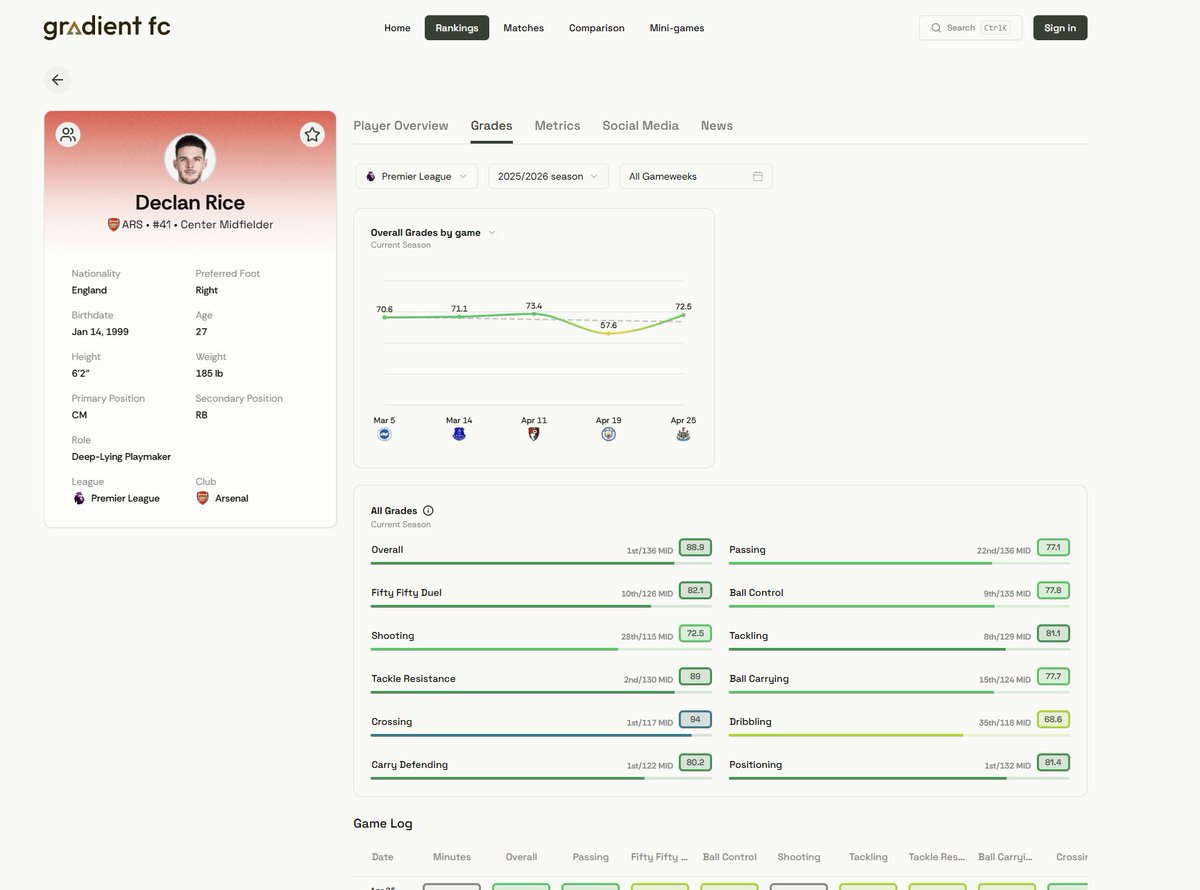
Task: Click the Tackle Resistance 89 badge
Action: pyautogui.click(x=695, y=676)
